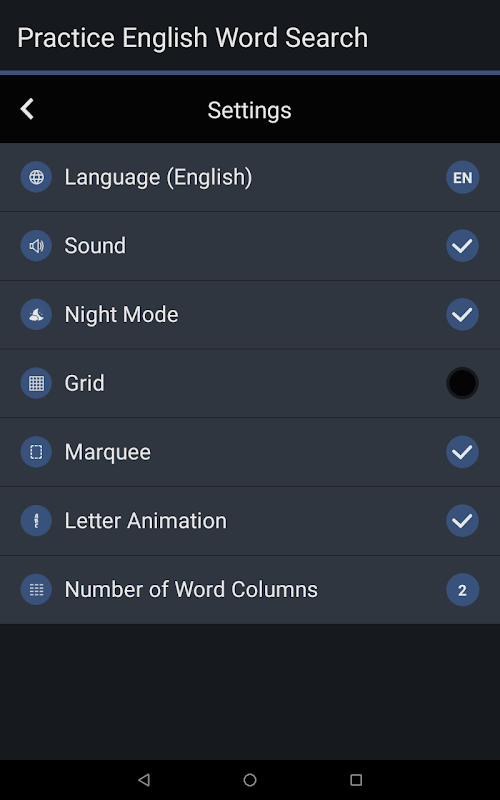Screen dimensions: 500x800
Task: Tap the Letter Animation text label
Action: coord(145,521)
